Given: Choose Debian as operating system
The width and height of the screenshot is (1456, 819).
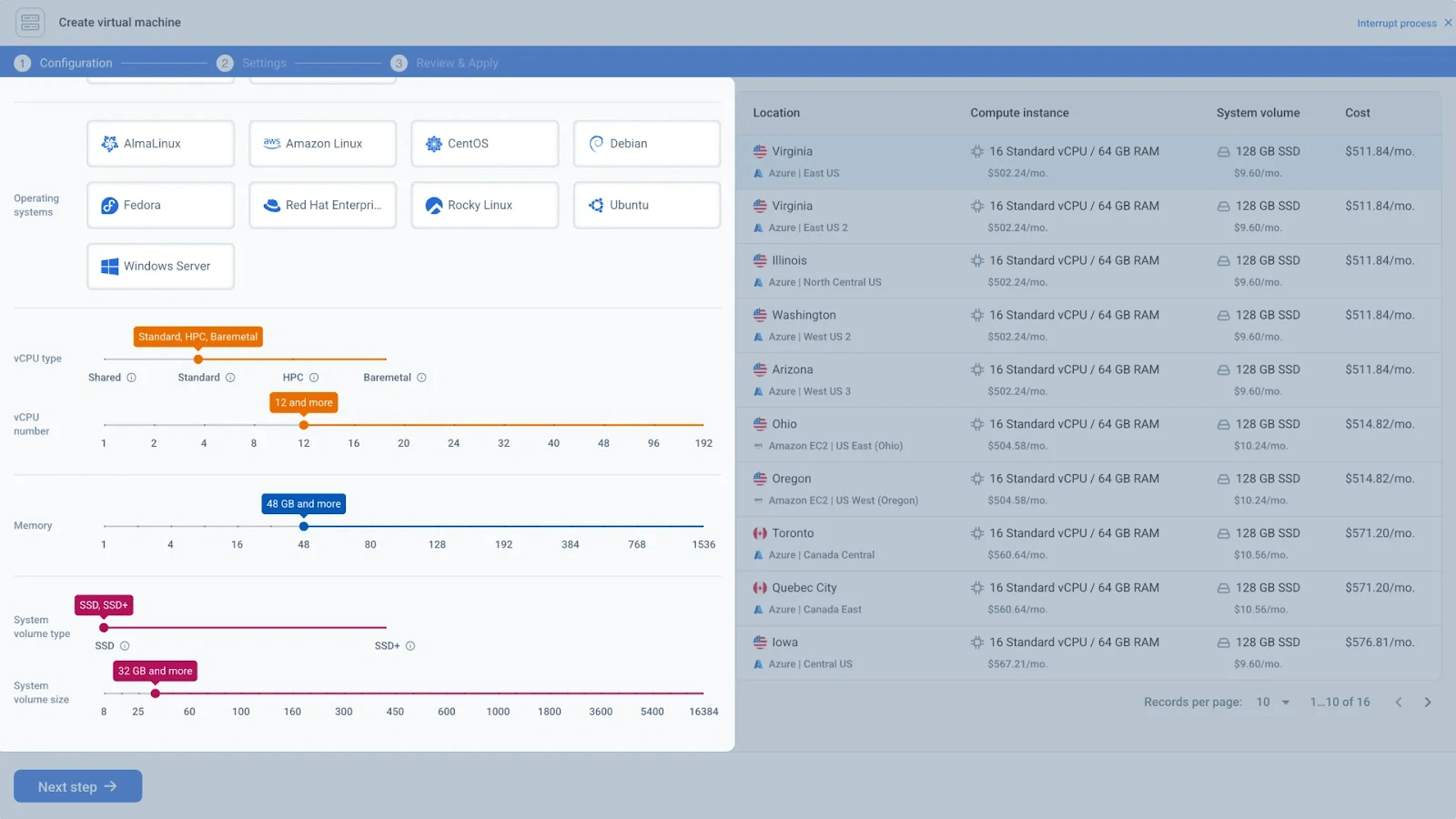Looking at the screenshot, I should pos(646,144).
